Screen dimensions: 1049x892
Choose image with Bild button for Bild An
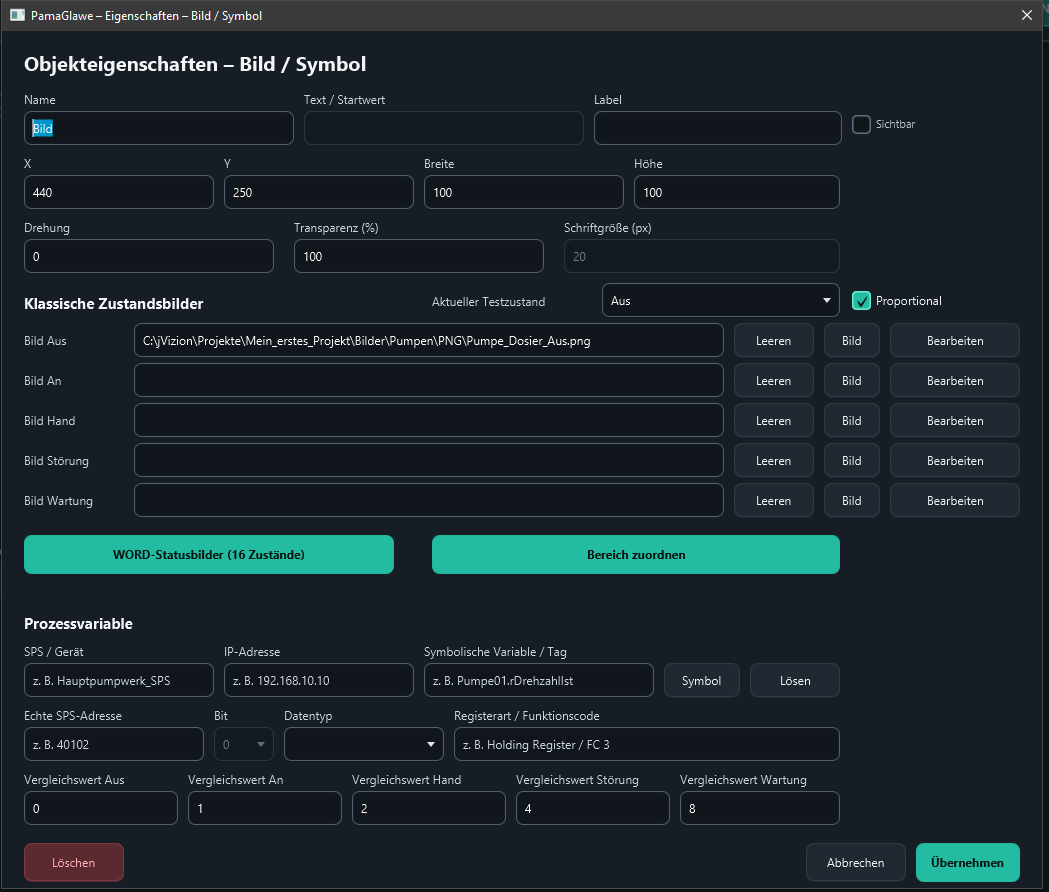click(852, 381)
